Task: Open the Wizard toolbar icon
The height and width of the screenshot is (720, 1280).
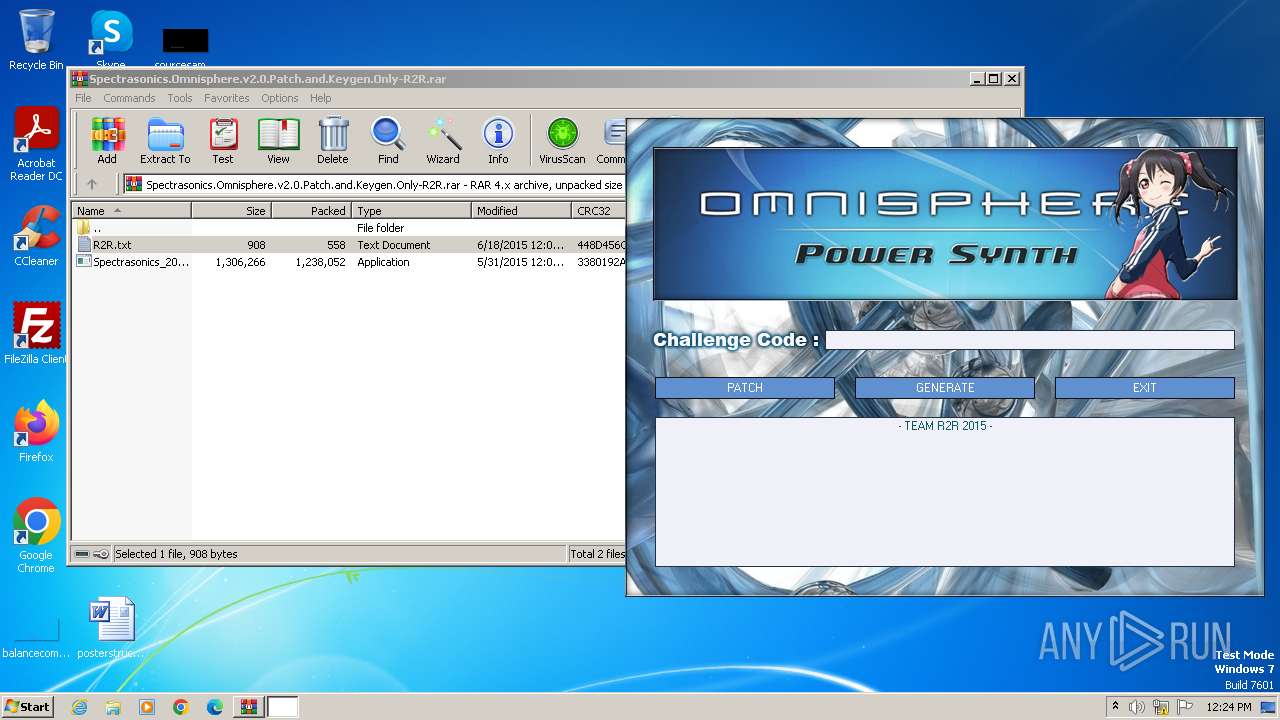Action: tap(443, 140)
